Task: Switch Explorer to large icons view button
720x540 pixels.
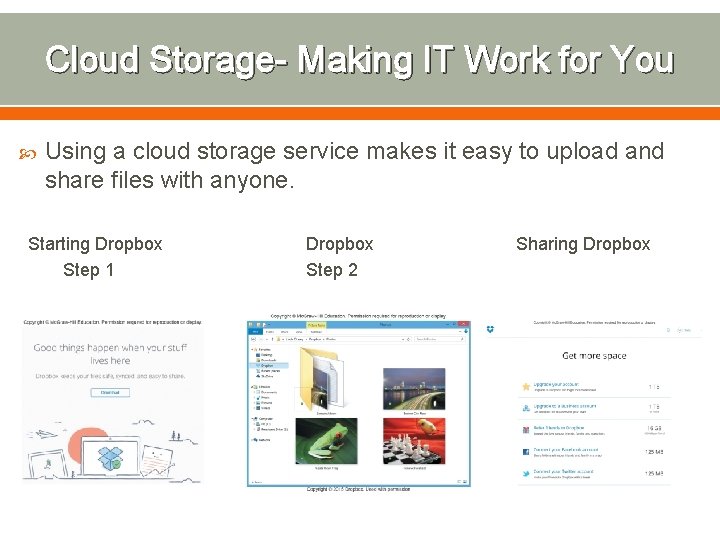Action: (x=466, y=482)
